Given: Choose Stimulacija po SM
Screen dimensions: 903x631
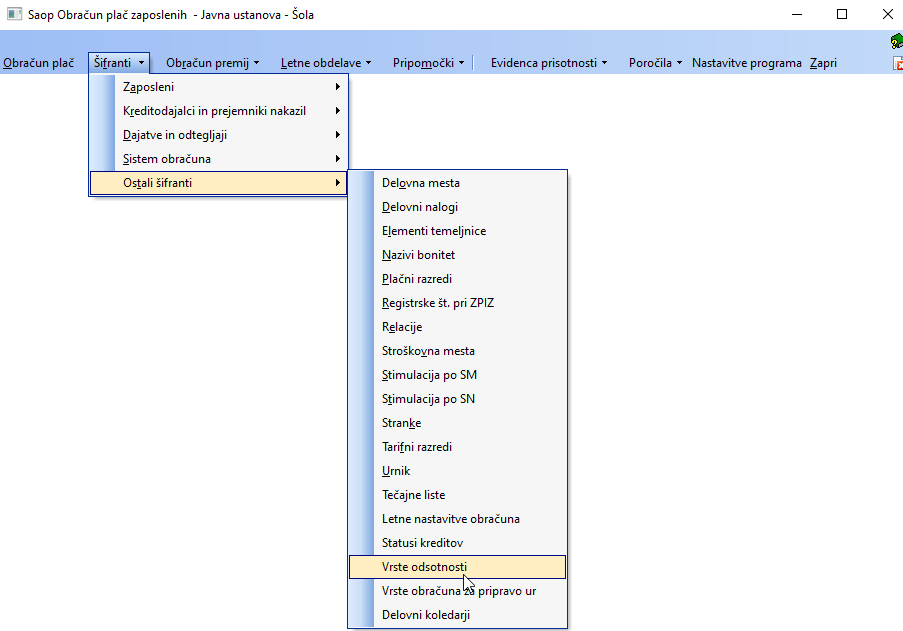Looking at the screenshot, I should pyautogui.click(x=457, y=375).
